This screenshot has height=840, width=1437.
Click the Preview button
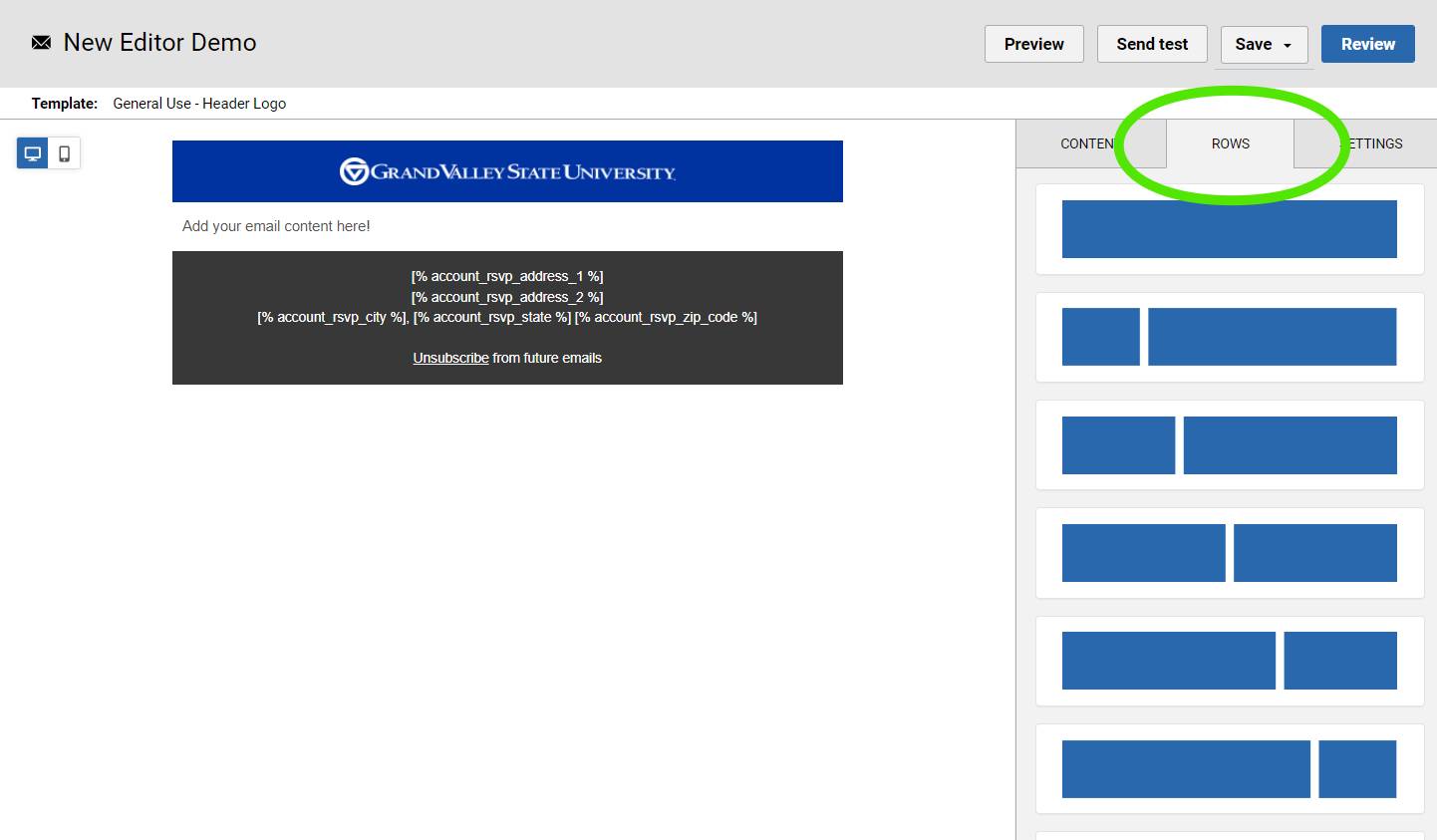(x=1033, y=44)
